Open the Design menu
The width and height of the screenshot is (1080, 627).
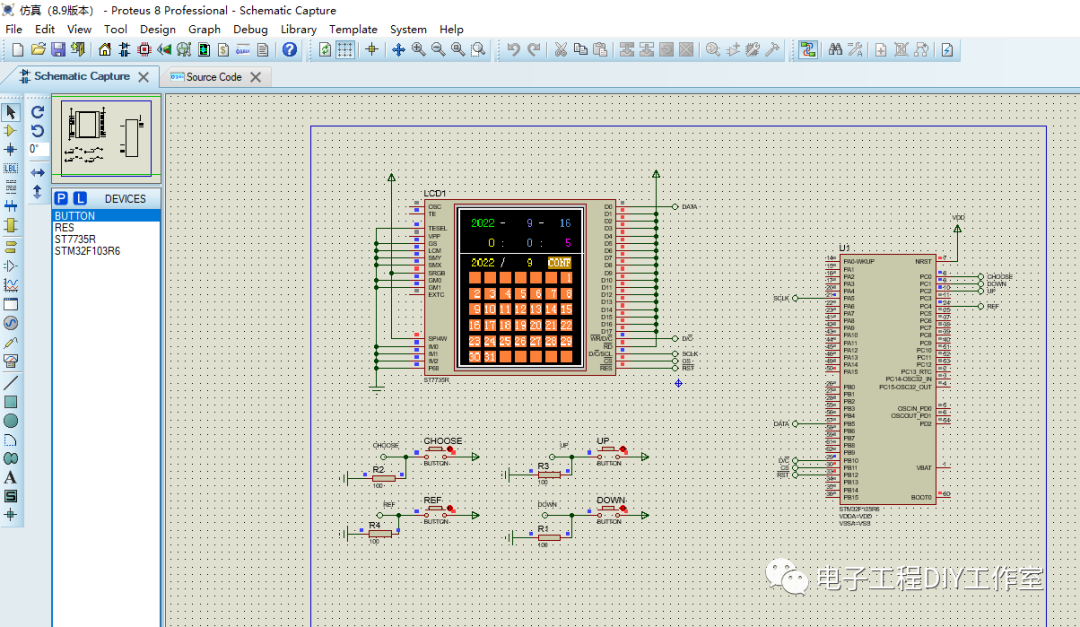(x=158, y=29)
